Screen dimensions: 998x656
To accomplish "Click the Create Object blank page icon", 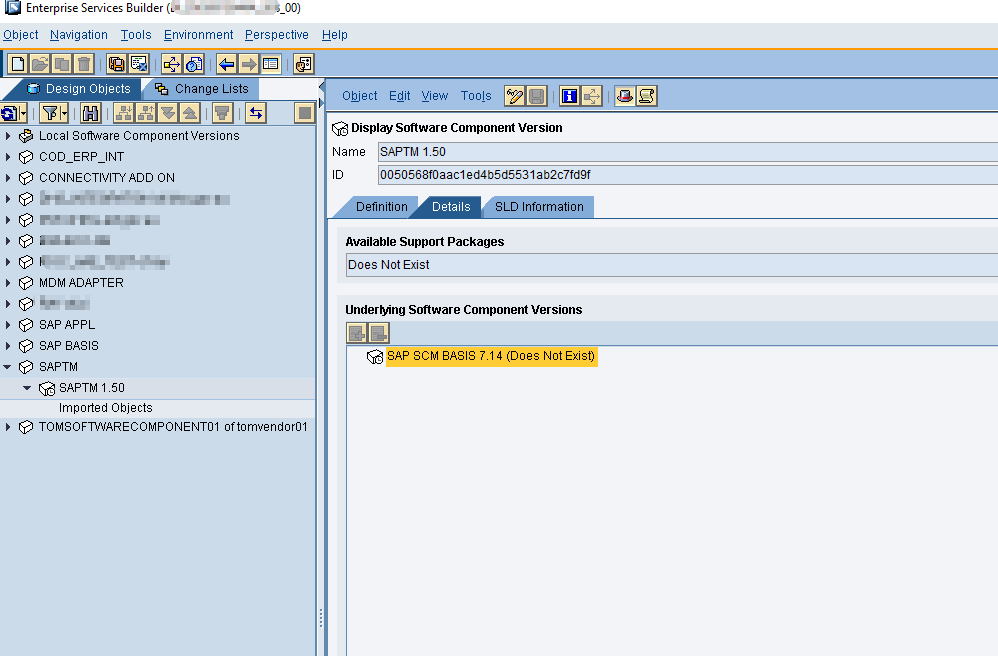I will (x=18, y=64).
